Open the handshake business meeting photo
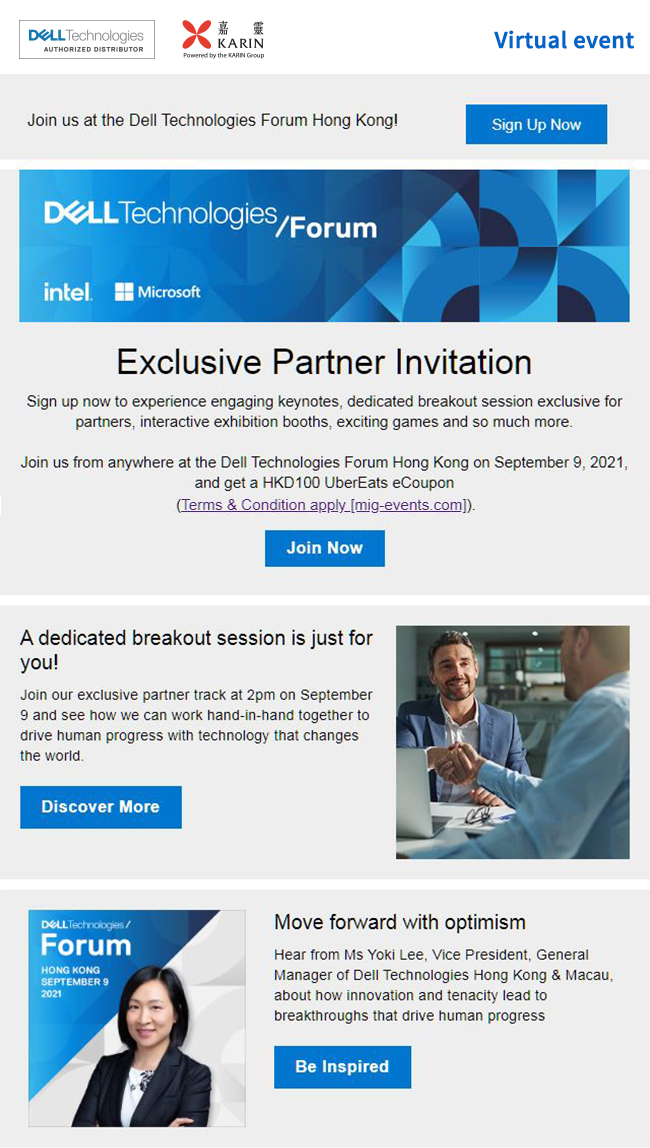The height and width of the screenshot is (1148, 650). point(512,742)
